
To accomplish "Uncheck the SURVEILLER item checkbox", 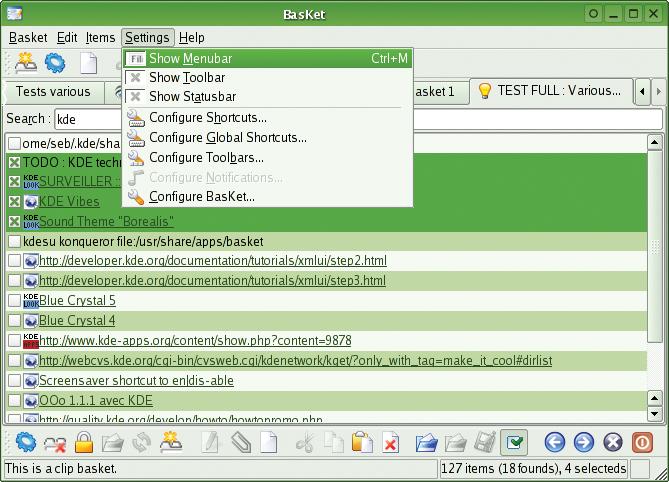I will tap(15, 182).
